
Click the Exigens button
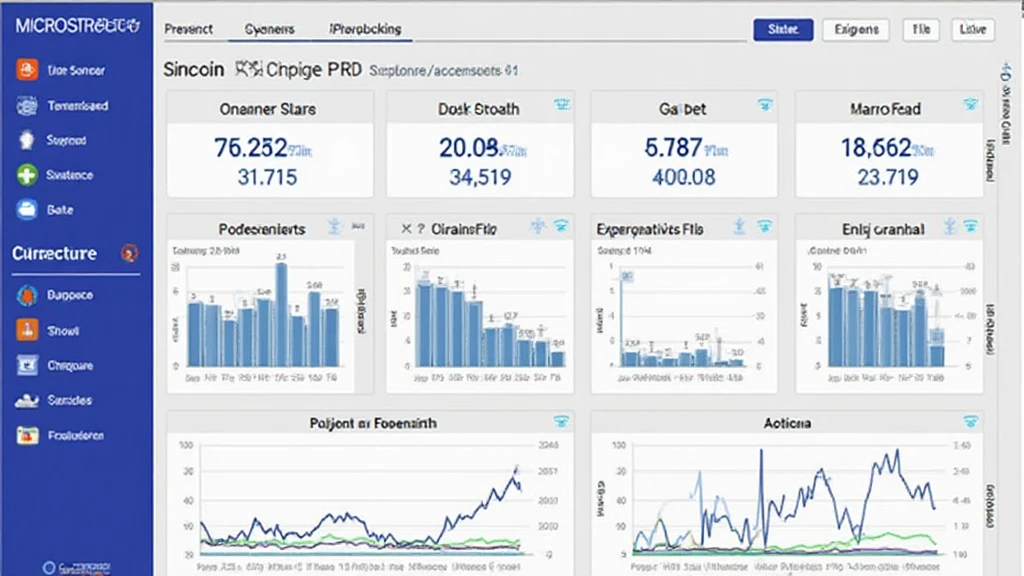coord(856,30)
